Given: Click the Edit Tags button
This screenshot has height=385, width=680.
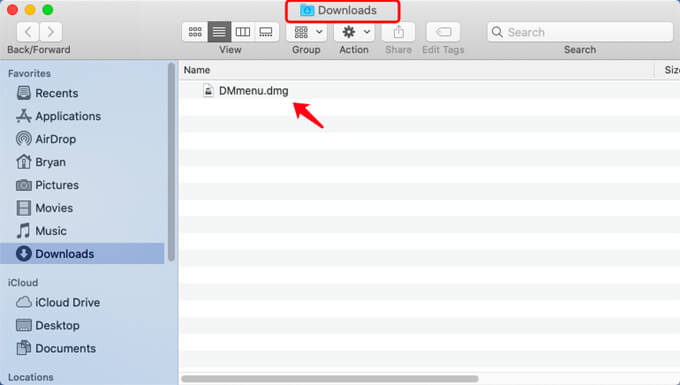Looking at the screenshot, I should pos(443,32).
